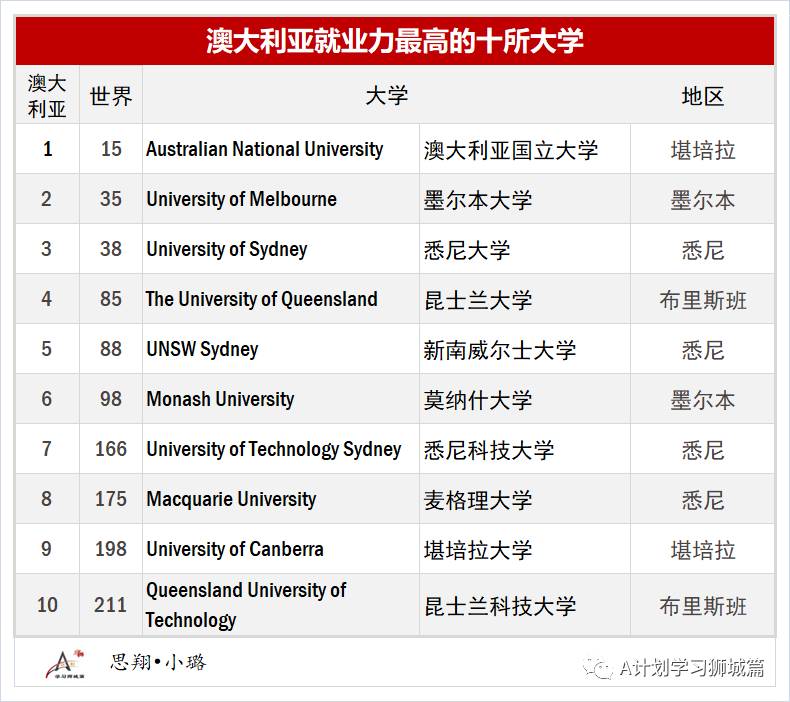The height and width of the screenshot is (702, 790).
Task: Click 墨尔本 region in Monash row
Action: (703, 400)
